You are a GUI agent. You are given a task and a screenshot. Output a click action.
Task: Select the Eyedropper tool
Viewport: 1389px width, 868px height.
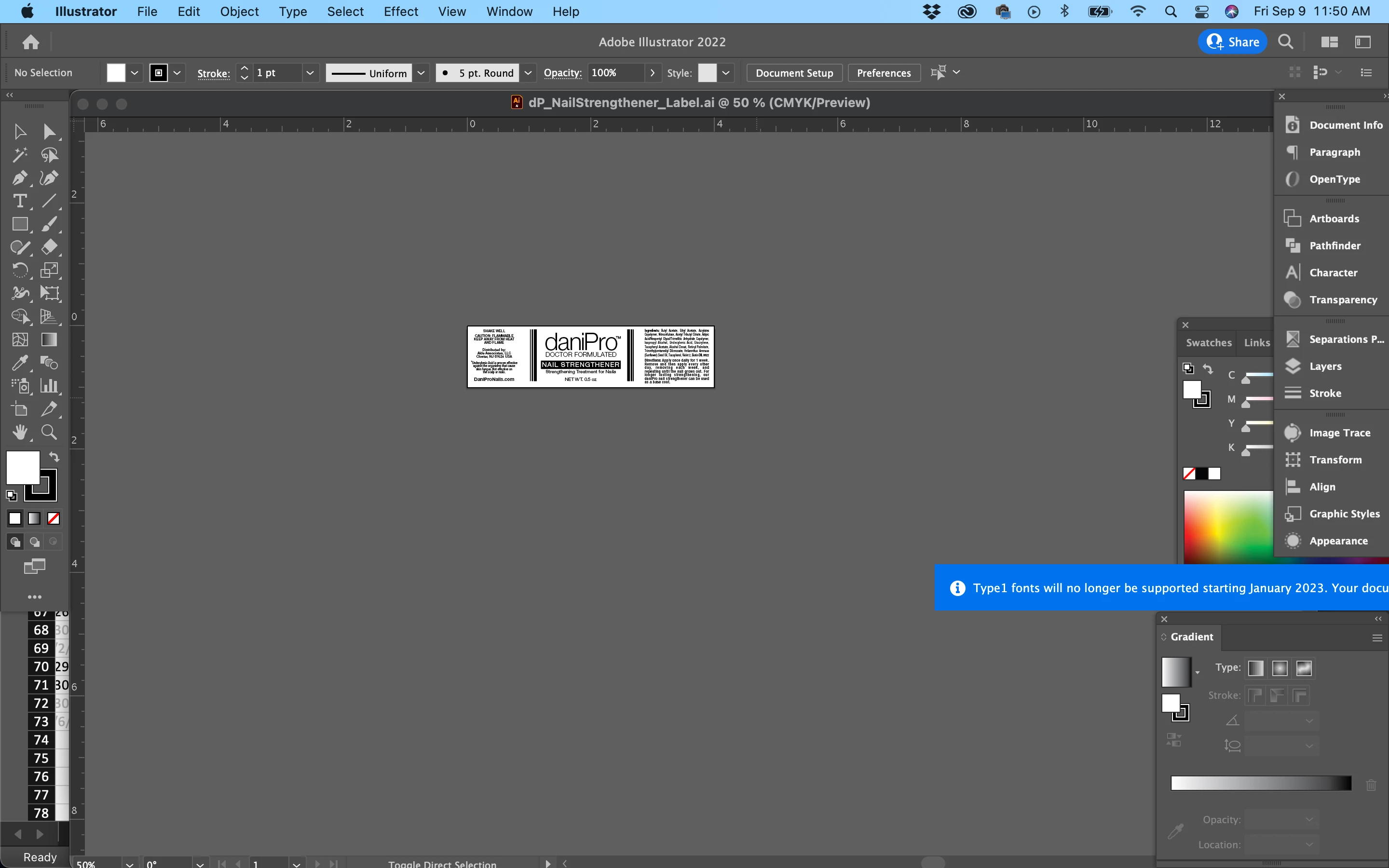coord(19,363)
